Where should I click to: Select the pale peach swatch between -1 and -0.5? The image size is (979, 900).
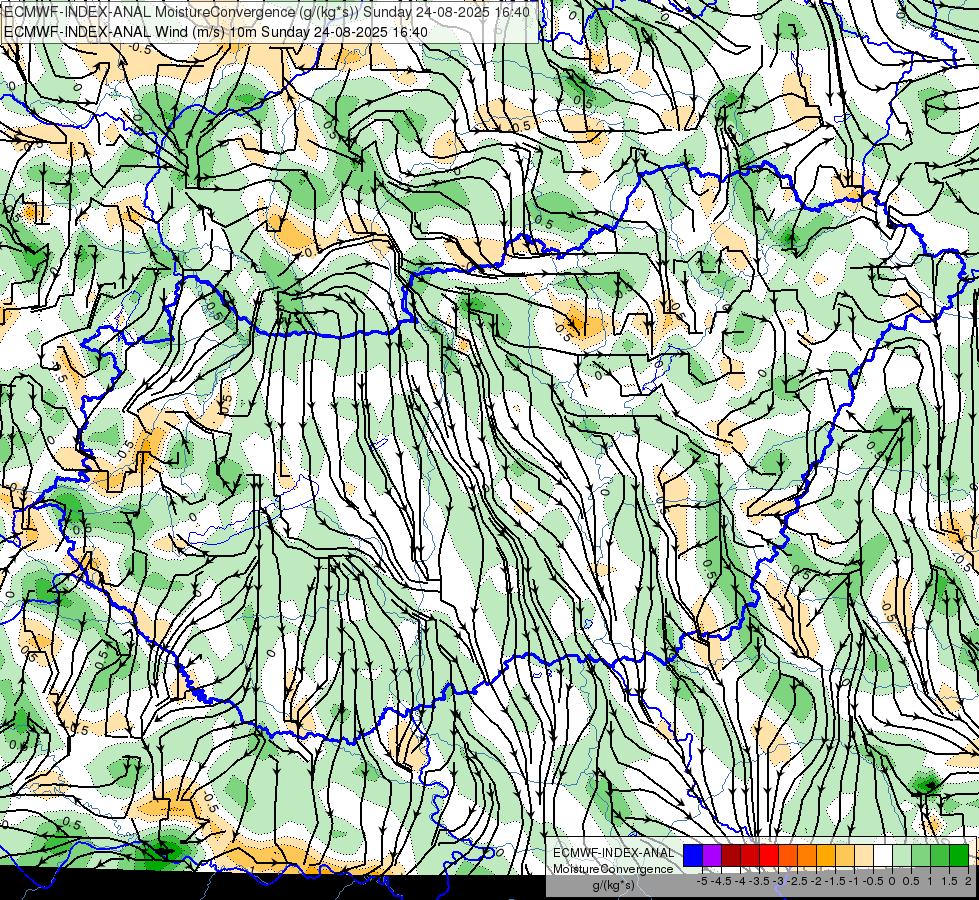pyautogui.click(x=864, y=855)
